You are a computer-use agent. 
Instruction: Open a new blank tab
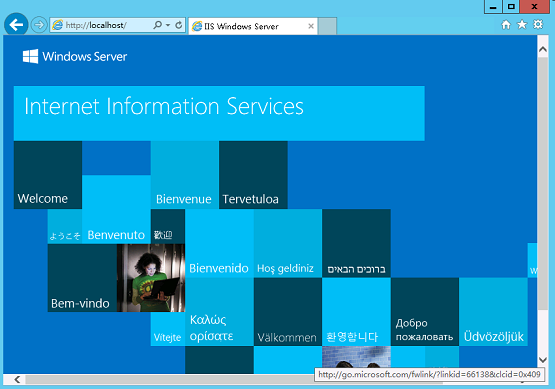[327, 26]
